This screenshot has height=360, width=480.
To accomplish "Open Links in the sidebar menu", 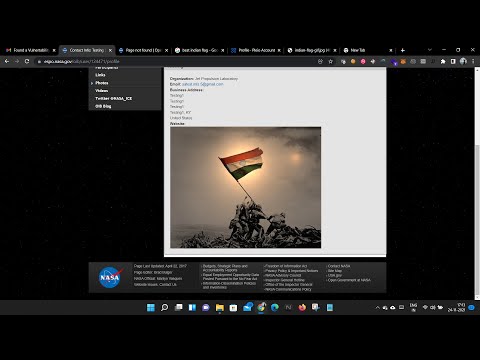I will click(100, 75).
